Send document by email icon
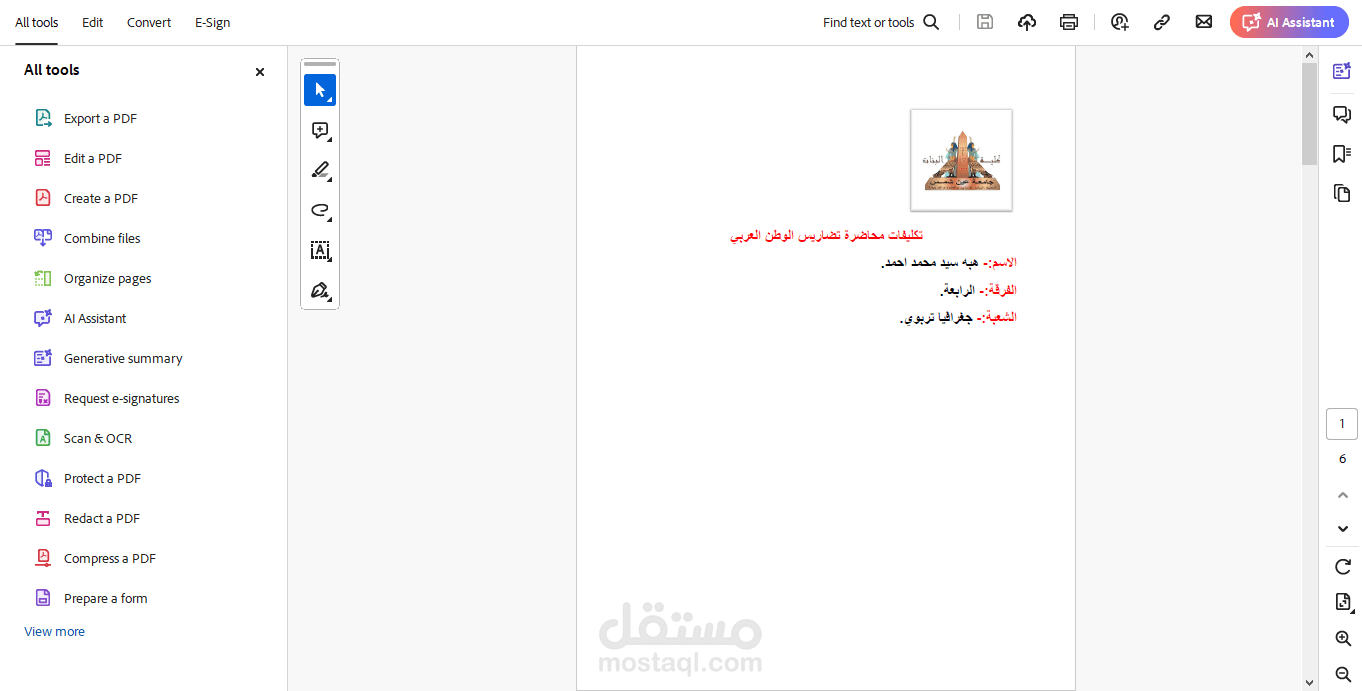Screen dimensions: 1362x691 [1204, 22]
